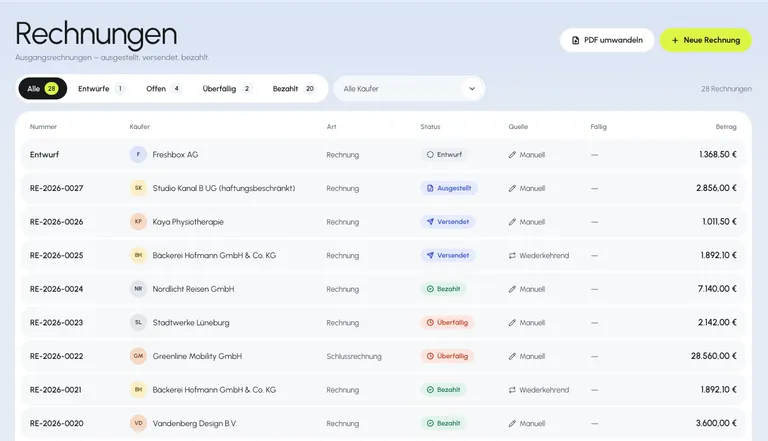Click the KP avatar of Kaya Physiotherapie

coord(138,221)
